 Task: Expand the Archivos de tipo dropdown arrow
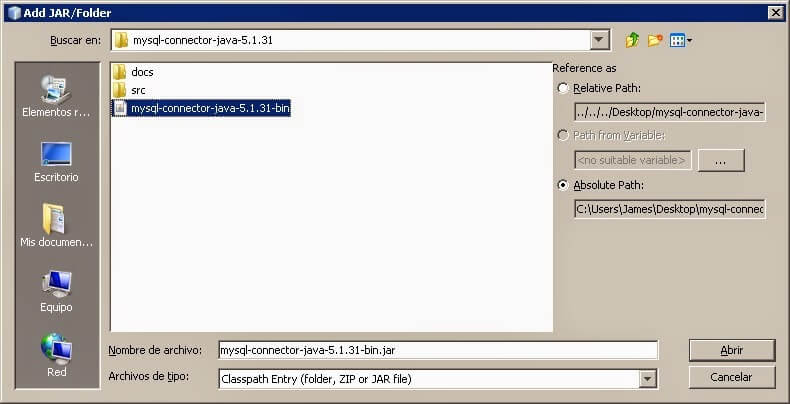pyautogui.click(x=648, y=379)
